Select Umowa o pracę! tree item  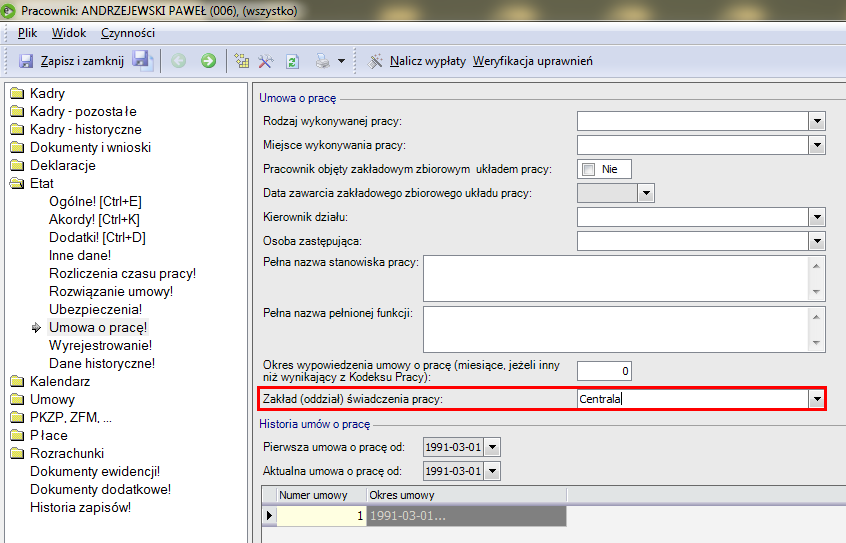coord(98,327)
